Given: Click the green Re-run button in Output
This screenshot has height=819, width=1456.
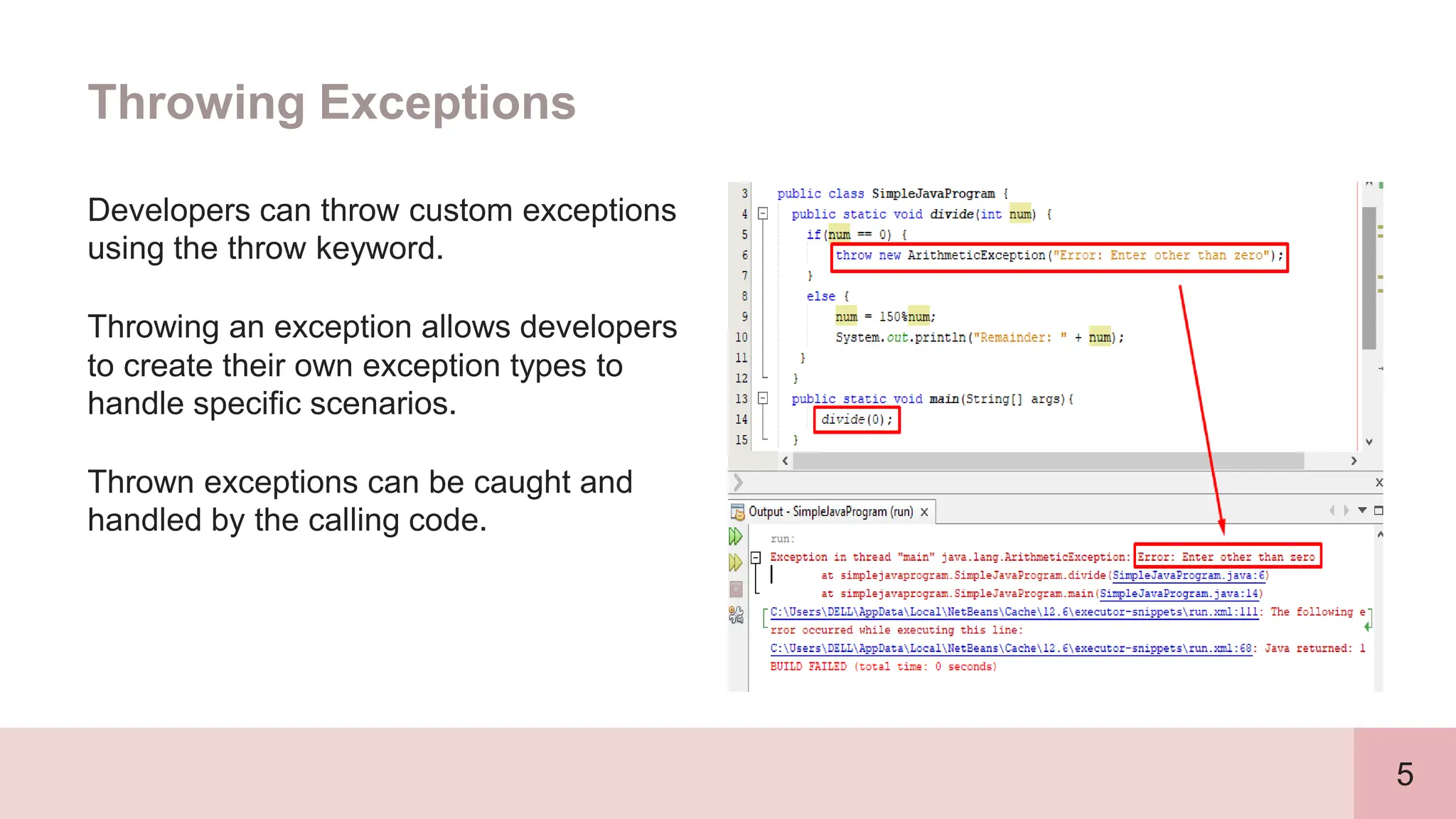Looking at the screenshot, I should [x=736, y=537].
